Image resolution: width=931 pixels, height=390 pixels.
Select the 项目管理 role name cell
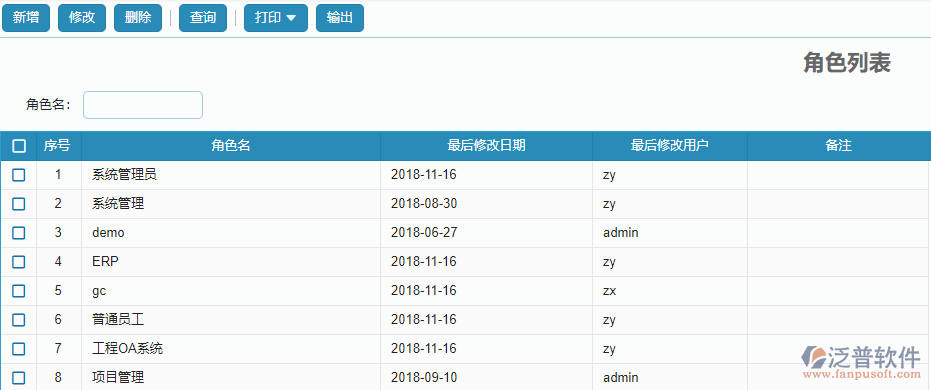pos(231,378)
